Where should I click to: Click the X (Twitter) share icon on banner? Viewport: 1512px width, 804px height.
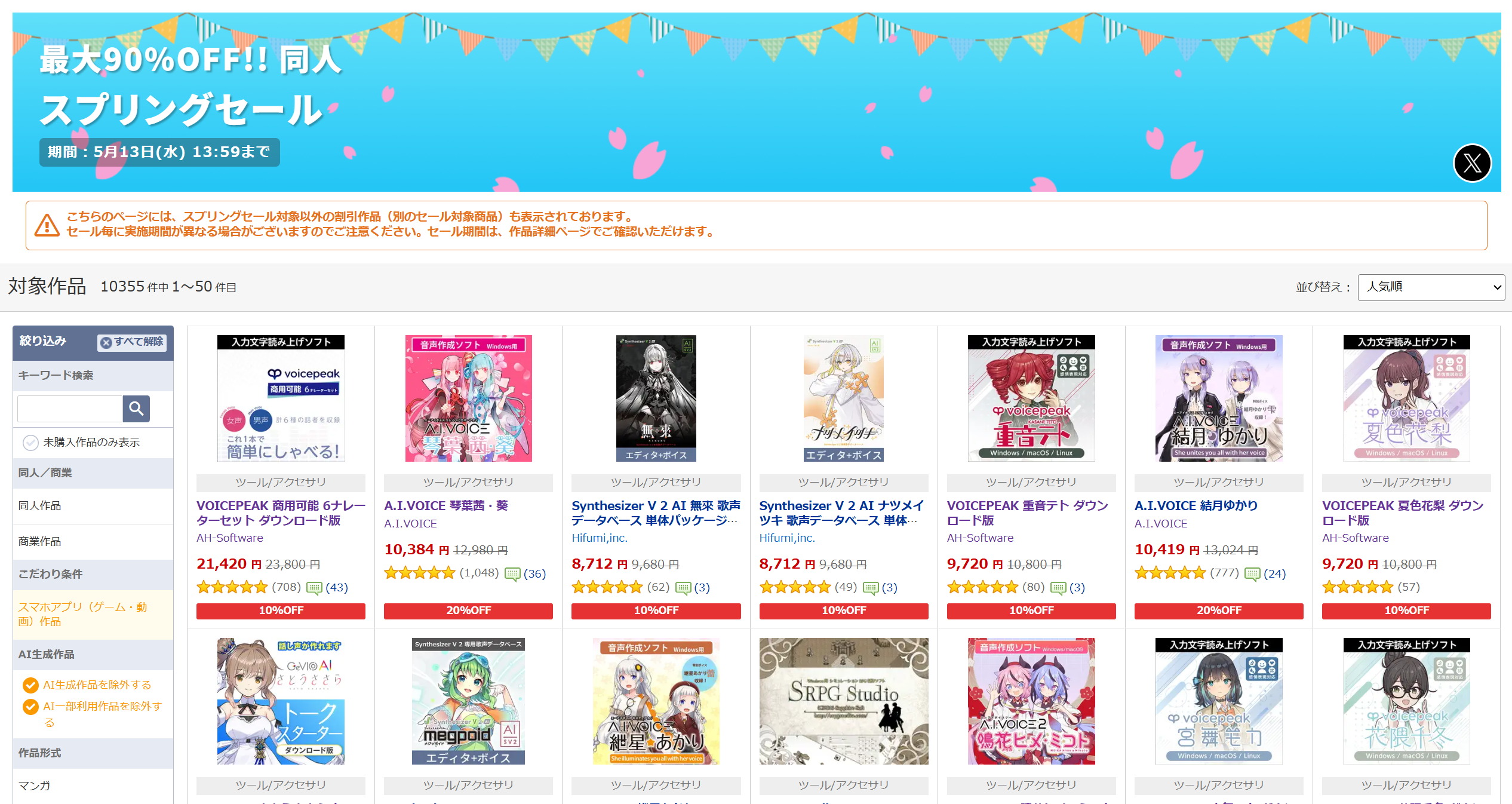pyautogui.click(x=1472, y=162)
